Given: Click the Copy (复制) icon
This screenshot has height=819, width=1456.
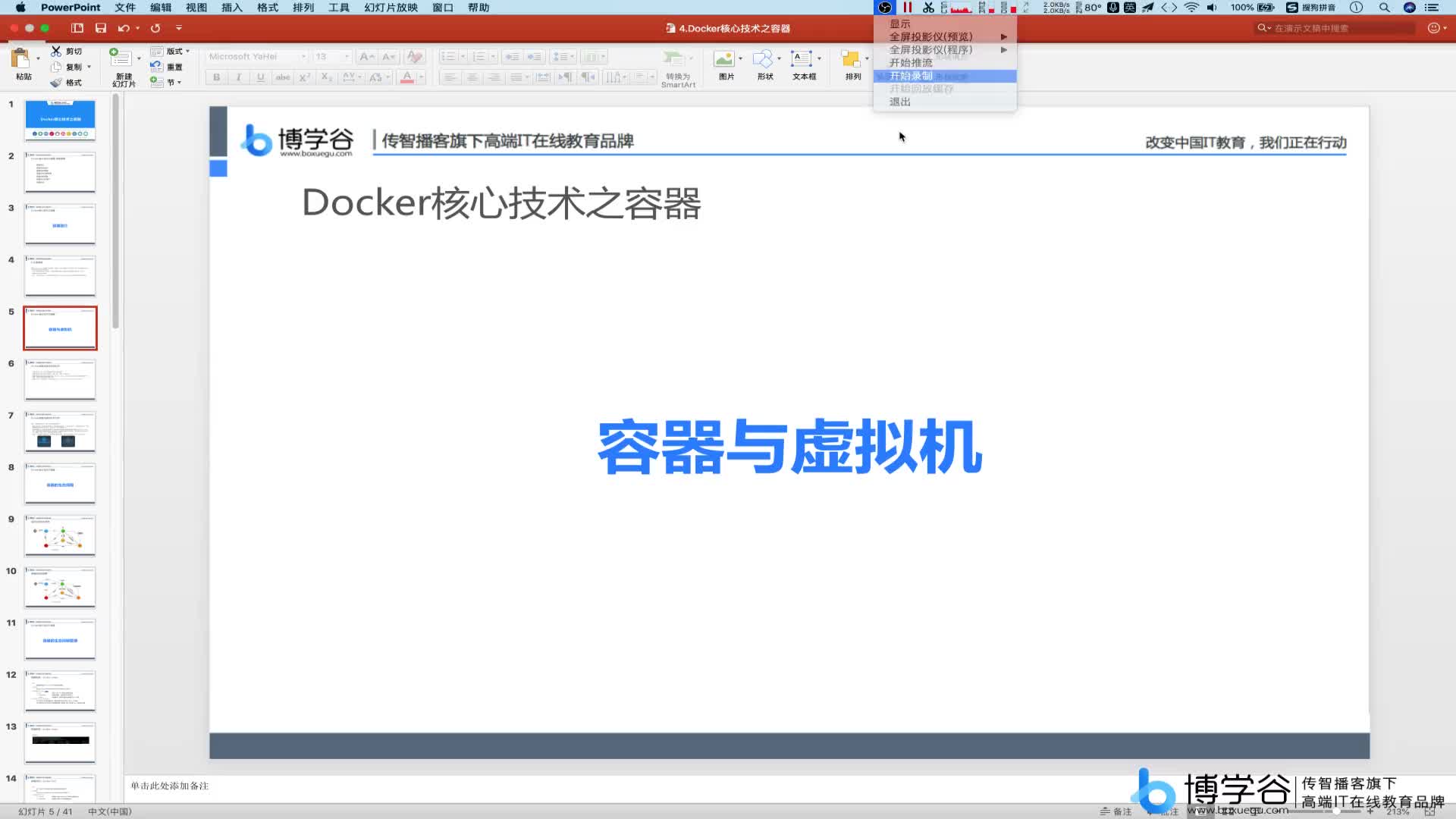Looking at the screenshot, I should 56,67.
